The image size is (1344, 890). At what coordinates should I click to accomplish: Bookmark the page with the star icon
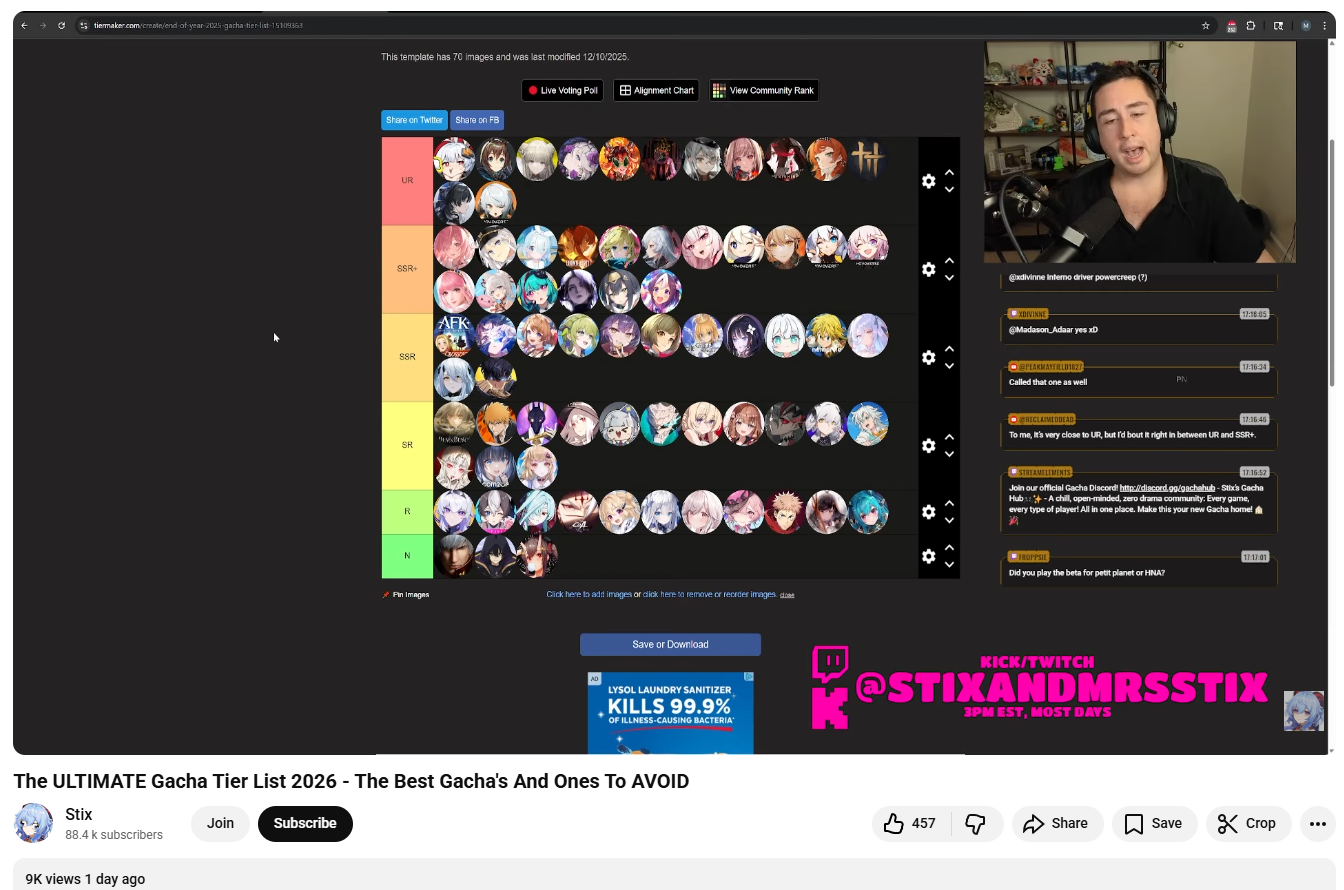tap(1206, 25)
